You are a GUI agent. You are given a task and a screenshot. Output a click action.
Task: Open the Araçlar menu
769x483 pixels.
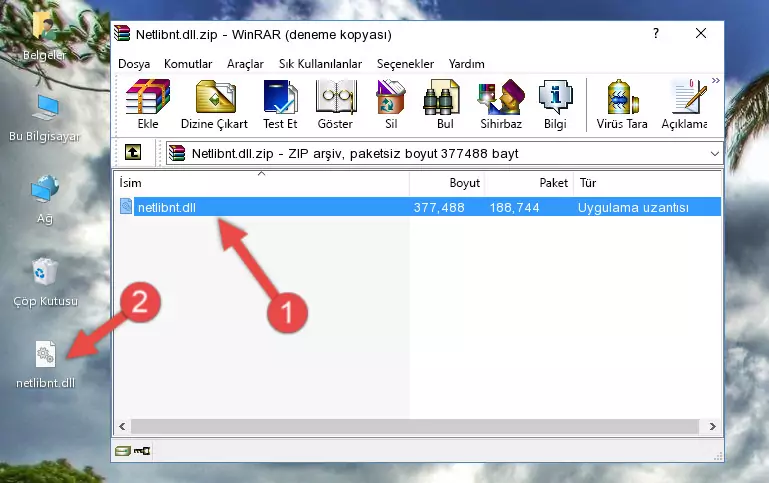245,64
